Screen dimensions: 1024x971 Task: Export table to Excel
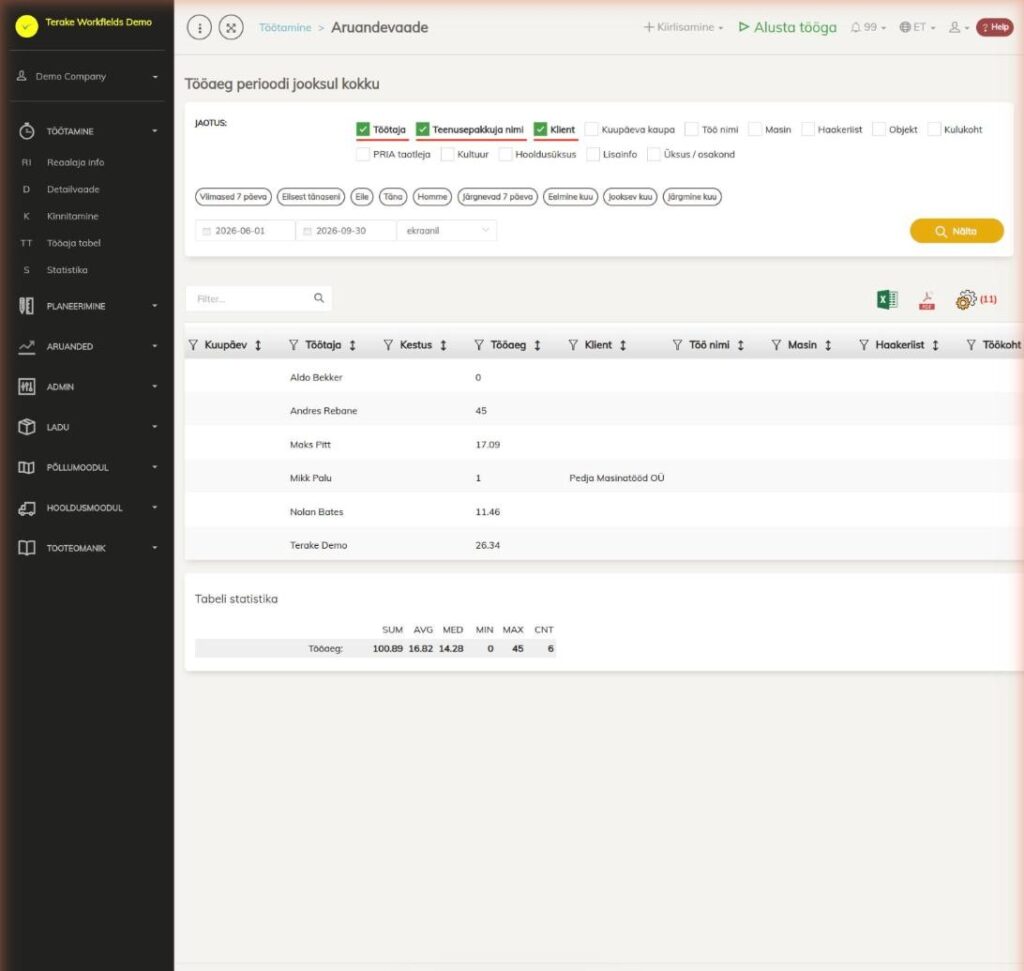pyautogui.click(x=887, y=300)
